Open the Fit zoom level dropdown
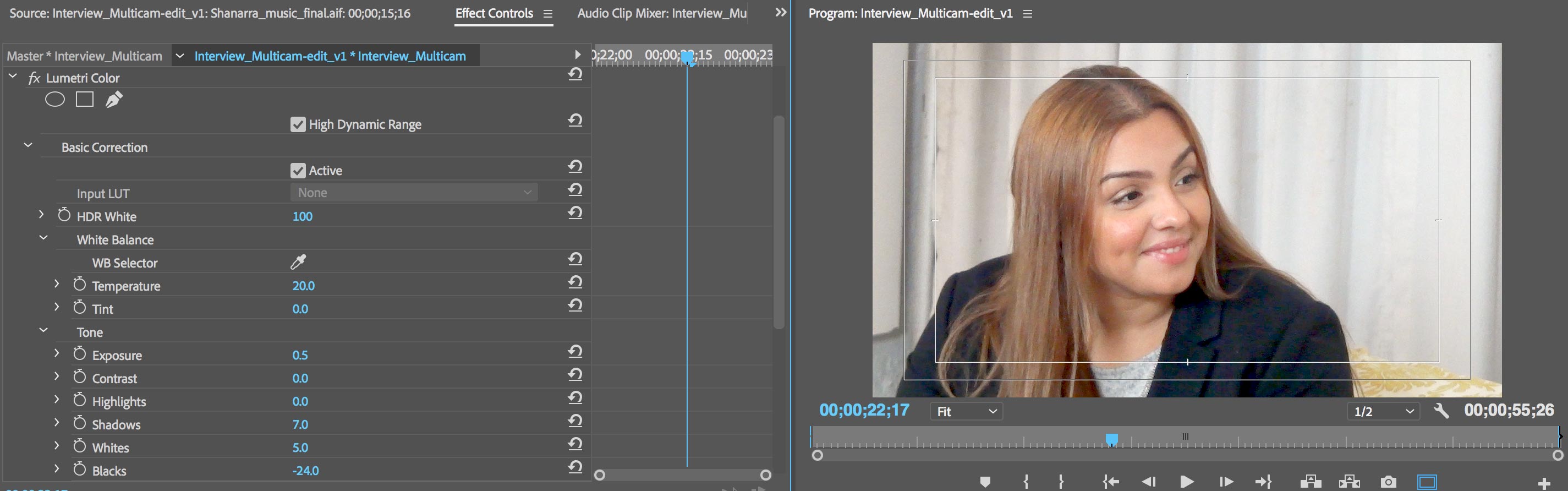1568x491 pixels. tap(966, 412)
